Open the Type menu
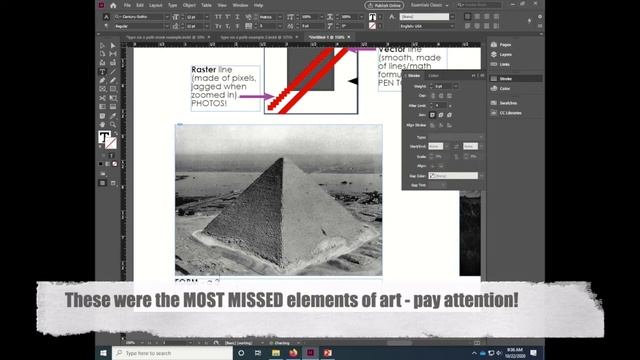 (173, 5)
